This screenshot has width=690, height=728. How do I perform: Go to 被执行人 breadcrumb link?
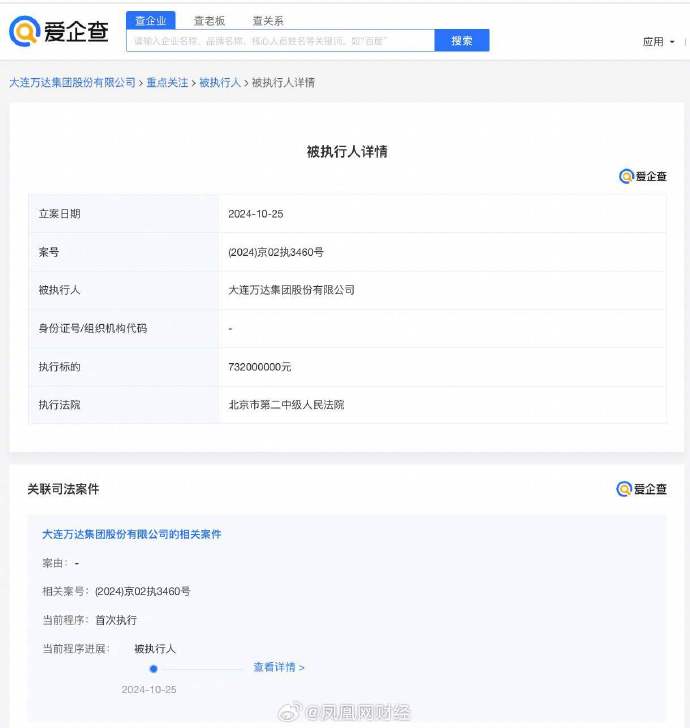click(220, 83)
